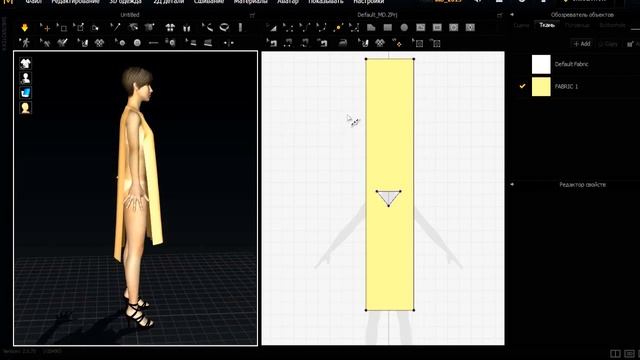640x360 pixels.
Task: Open the Редактирование menu
Action: pyautogui.click(x=75, y=2)
